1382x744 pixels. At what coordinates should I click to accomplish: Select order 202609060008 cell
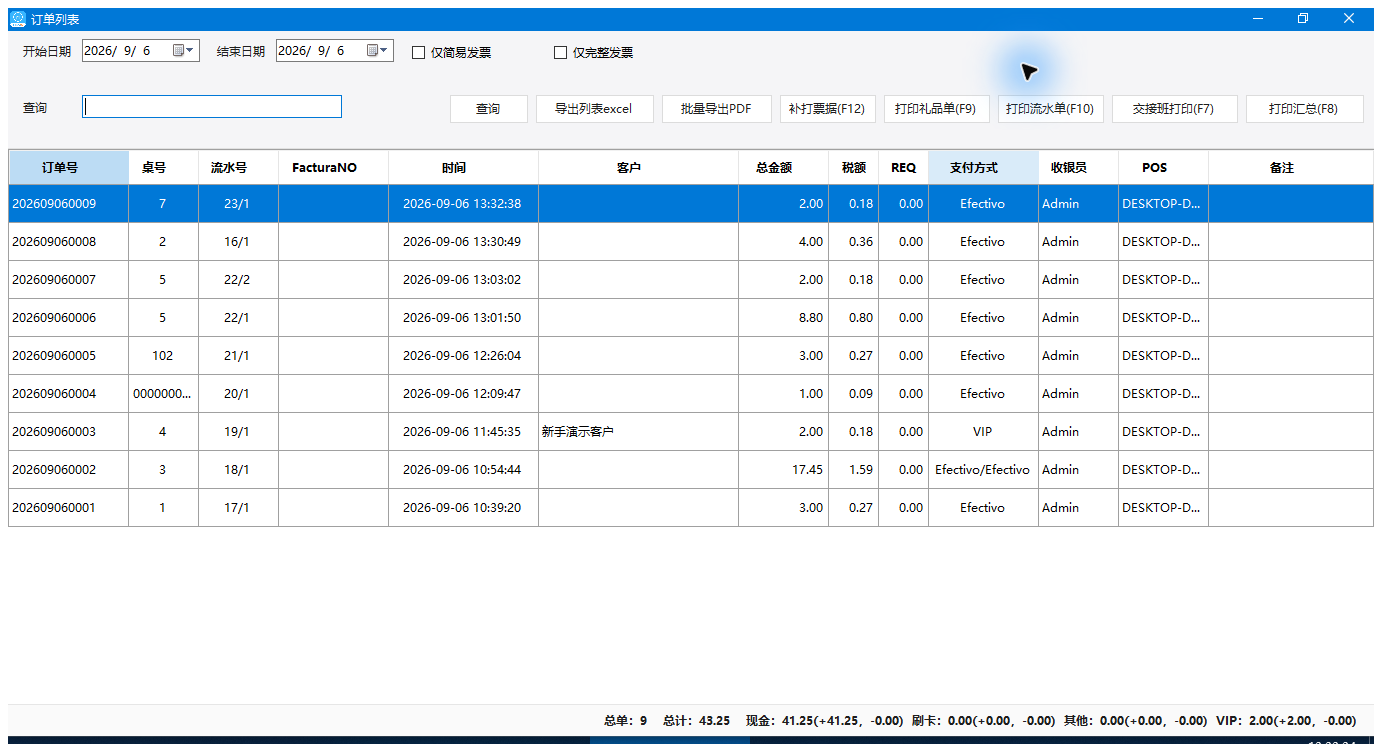click(x=68, y=241)
